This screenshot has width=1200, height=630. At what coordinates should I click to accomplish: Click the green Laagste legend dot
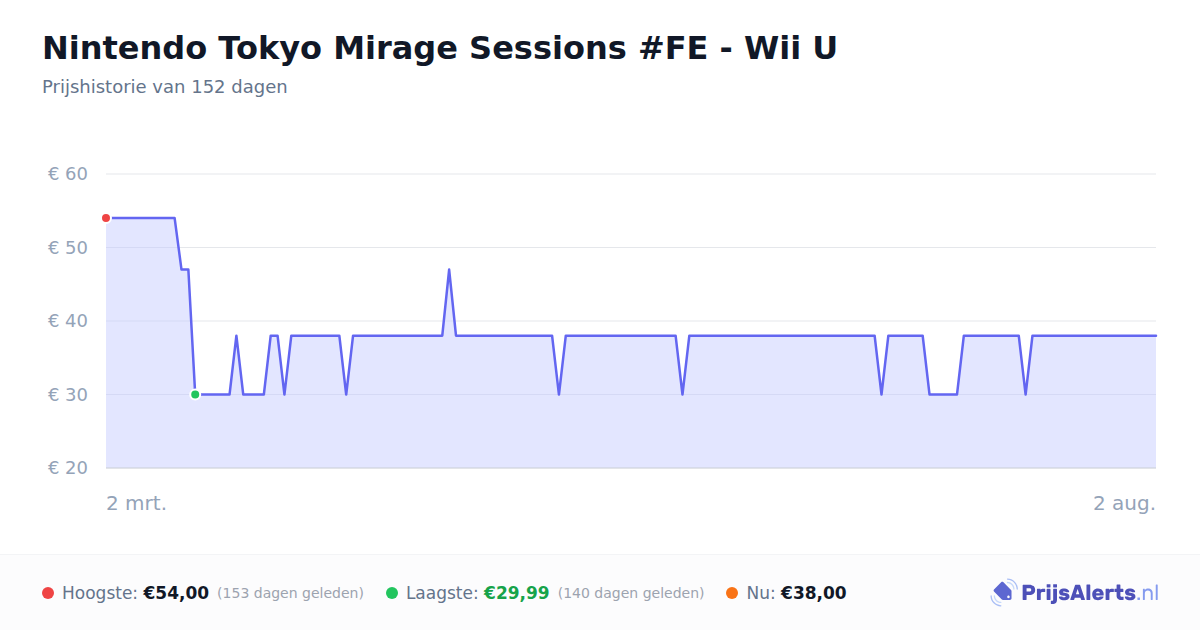click(x=392, y=593)
